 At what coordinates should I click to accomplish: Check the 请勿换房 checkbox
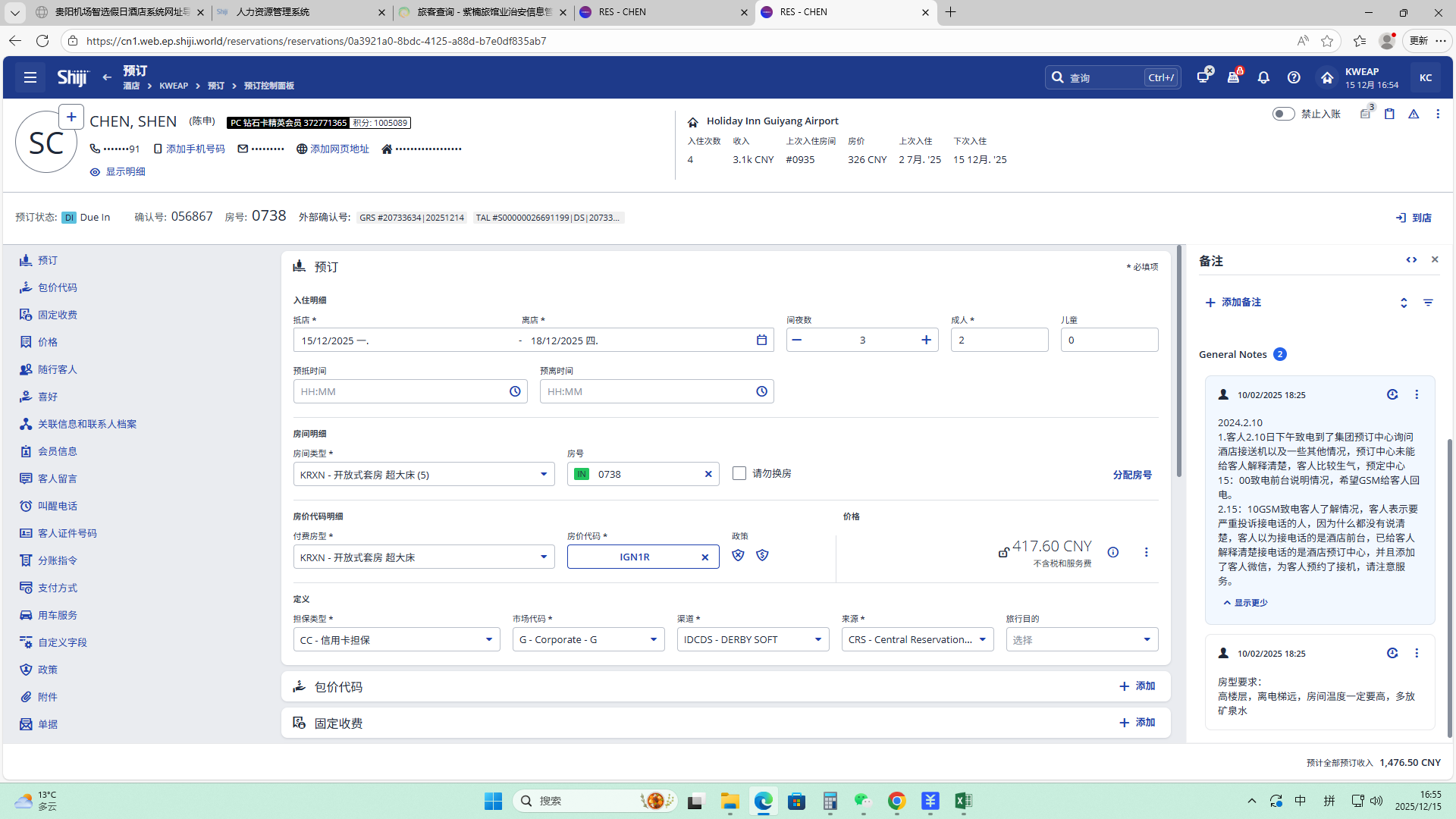point(739,473)
